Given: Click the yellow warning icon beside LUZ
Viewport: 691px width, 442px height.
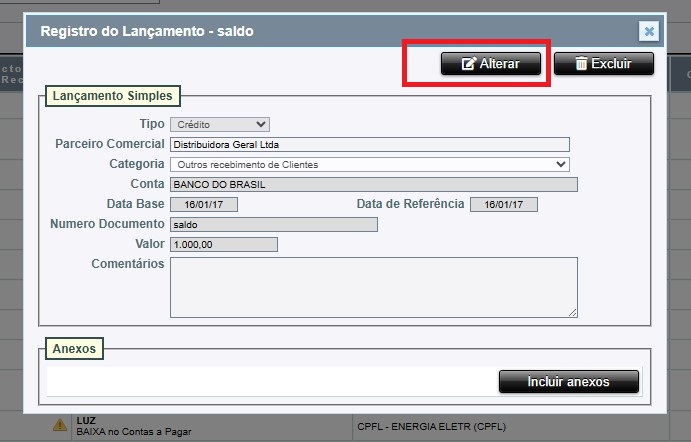Looking at the screenshot, I should click(x=60, y=426).
